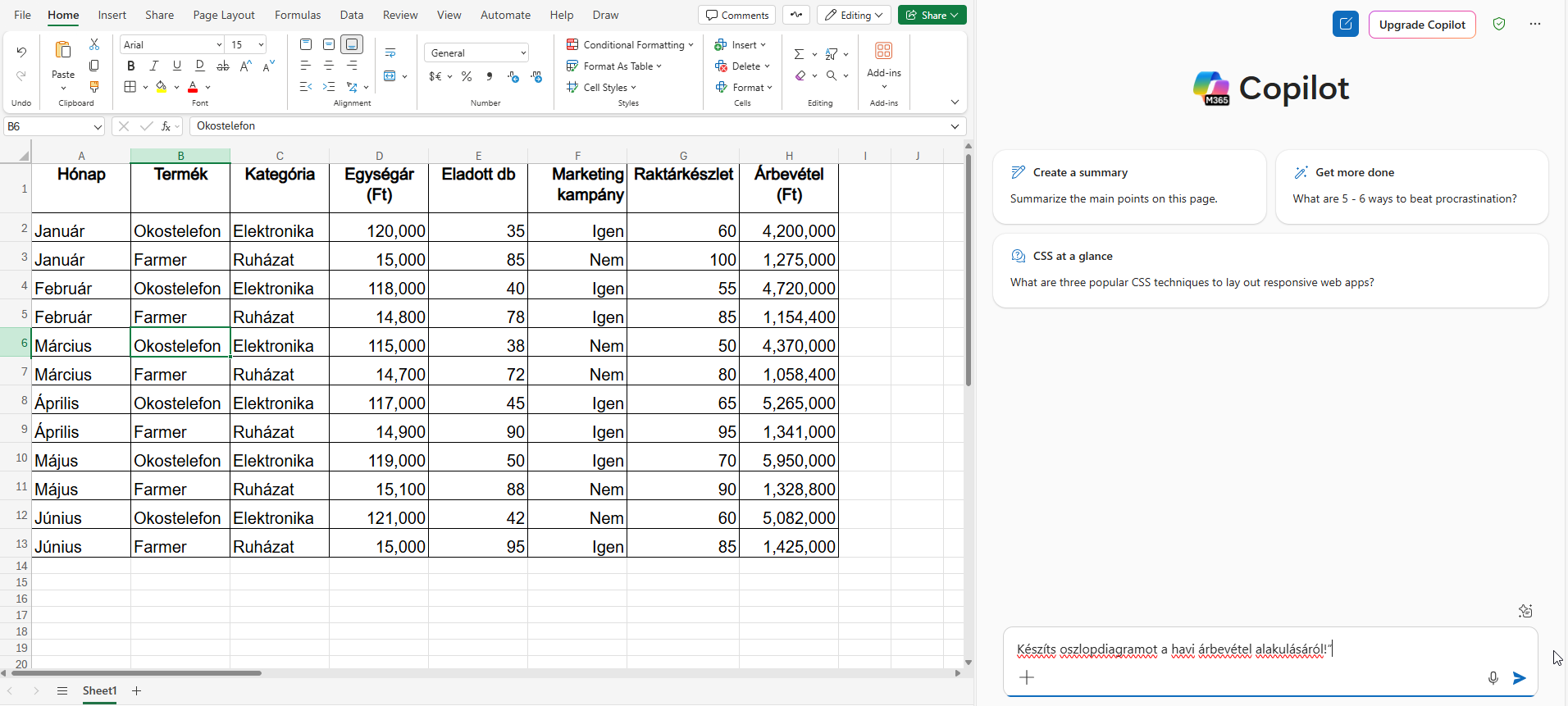Select cell H2 showing 4,200,000
This screenshot has height=706, width=1568.
click(788, 231)
